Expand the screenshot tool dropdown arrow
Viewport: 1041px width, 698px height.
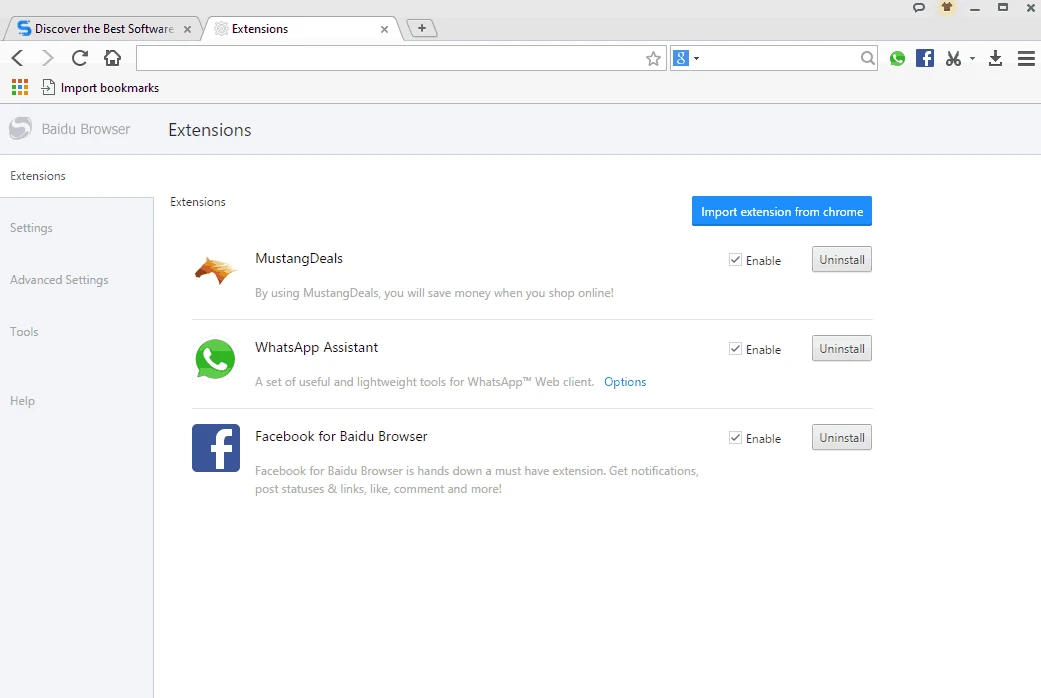click(972, 58)
